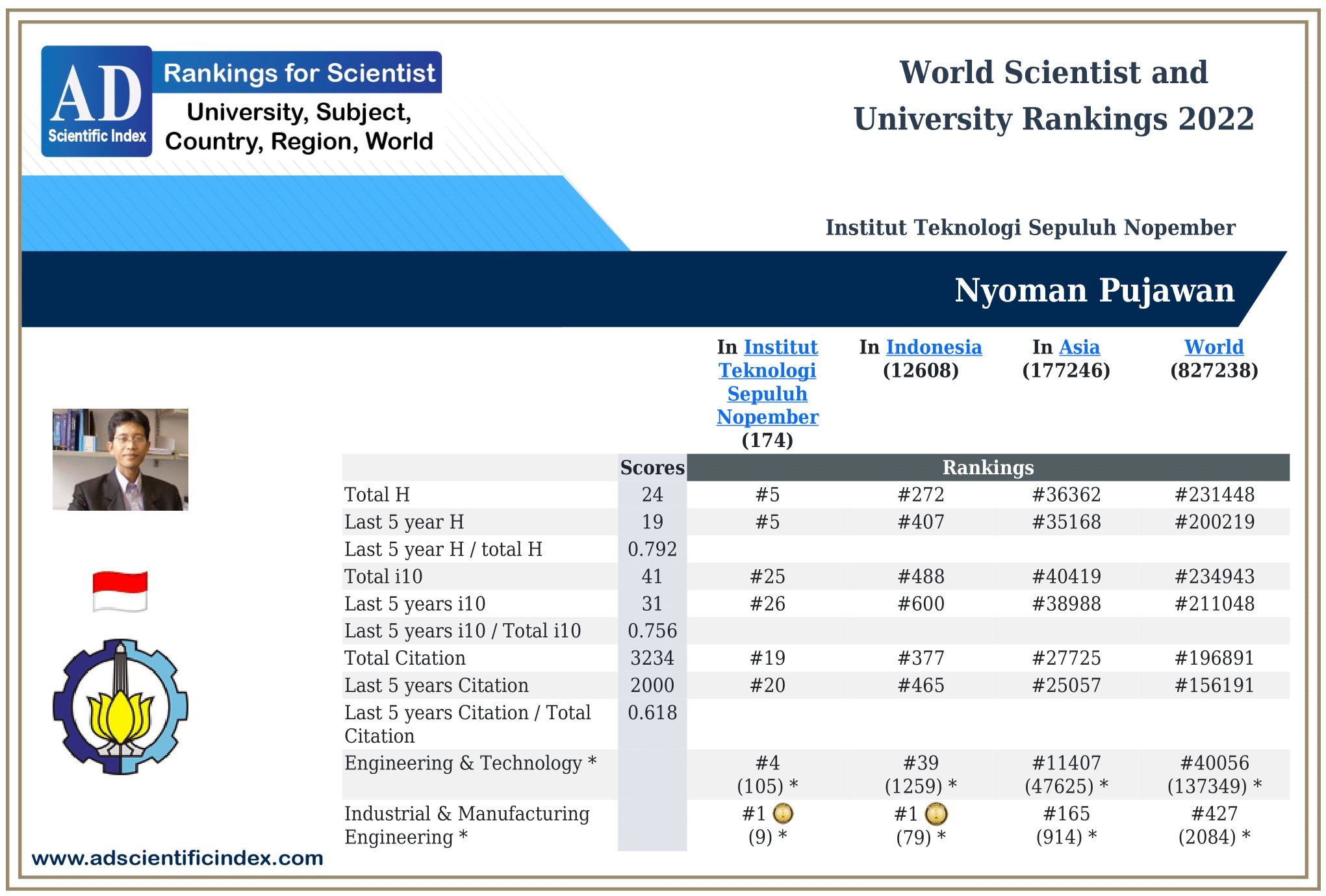Click institute rank #25 for Total i10
Viewport: 1326px width, 896px height.
767,576
